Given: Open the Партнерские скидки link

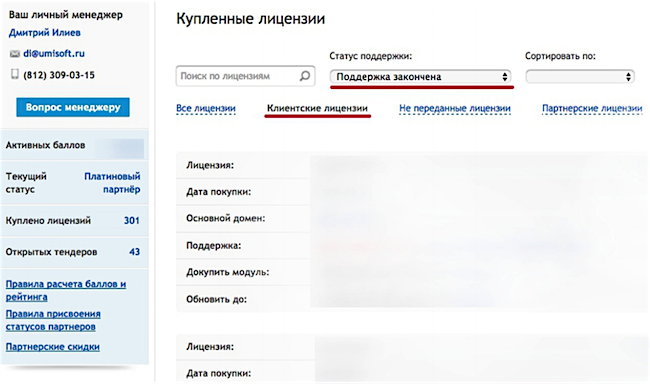Looking at the screenshot, I should pos(53,347).
